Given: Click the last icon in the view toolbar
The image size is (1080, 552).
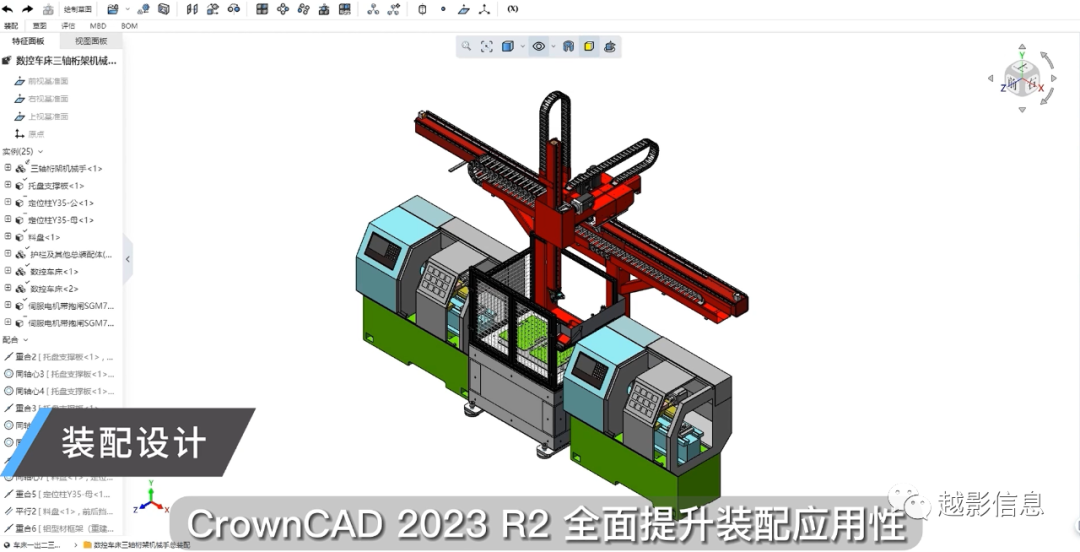Looking at the screenshot, I should pyautogui.click(x=610, y=46).
